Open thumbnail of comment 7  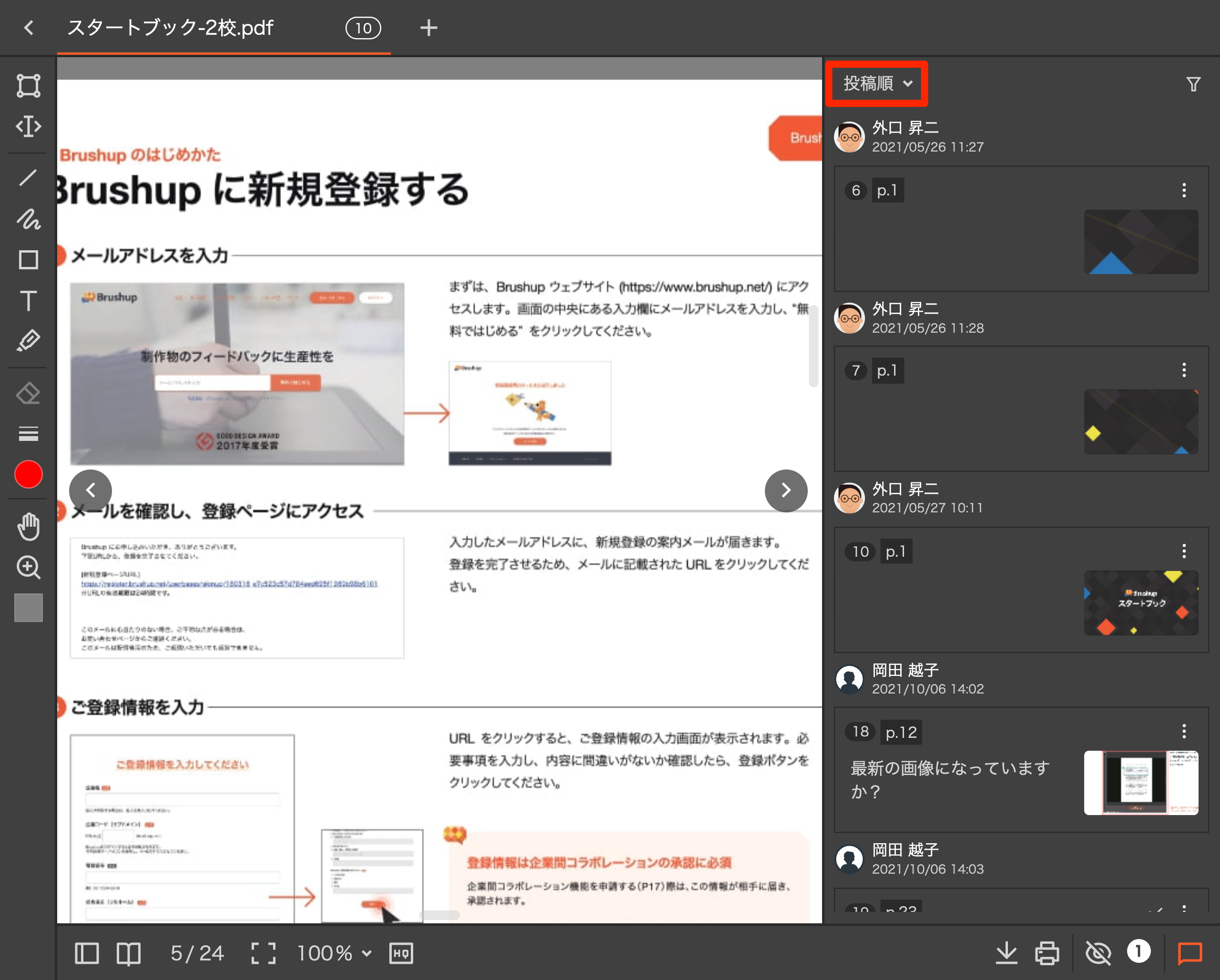click(x=1141, y=421)
